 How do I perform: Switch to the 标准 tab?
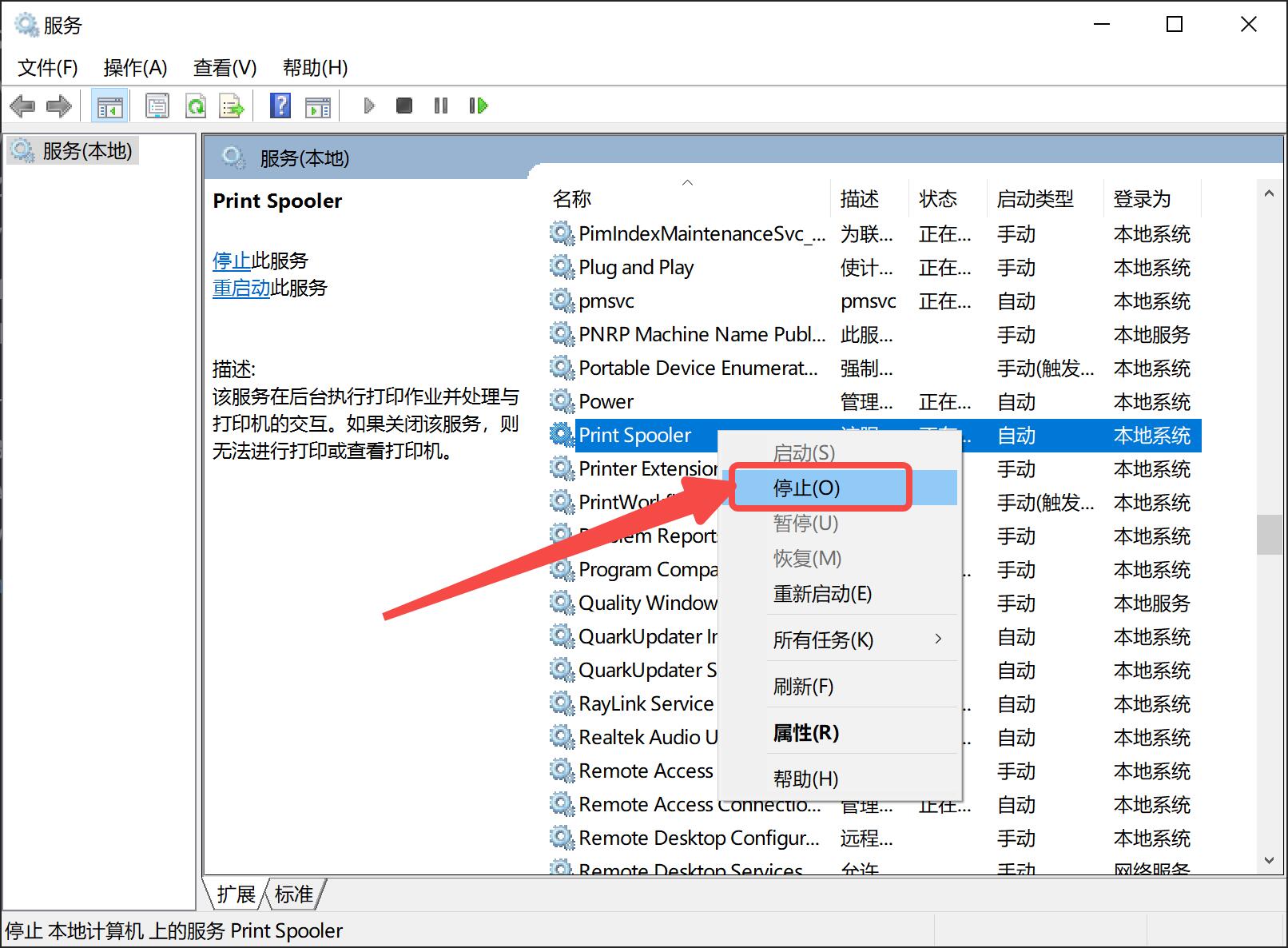point(292,894)
